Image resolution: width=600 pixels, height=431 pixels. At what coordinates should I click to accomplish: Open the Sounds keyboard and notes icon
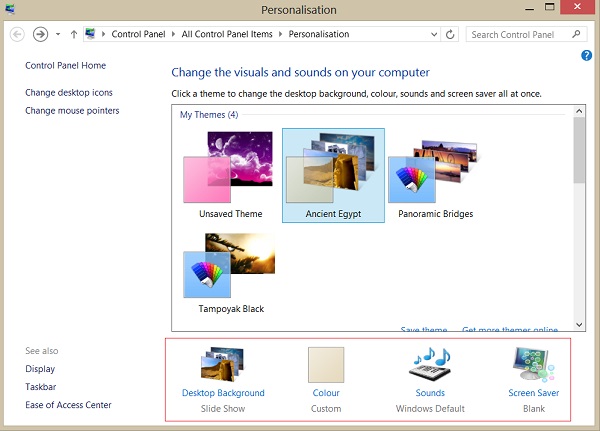click(430, 364)
